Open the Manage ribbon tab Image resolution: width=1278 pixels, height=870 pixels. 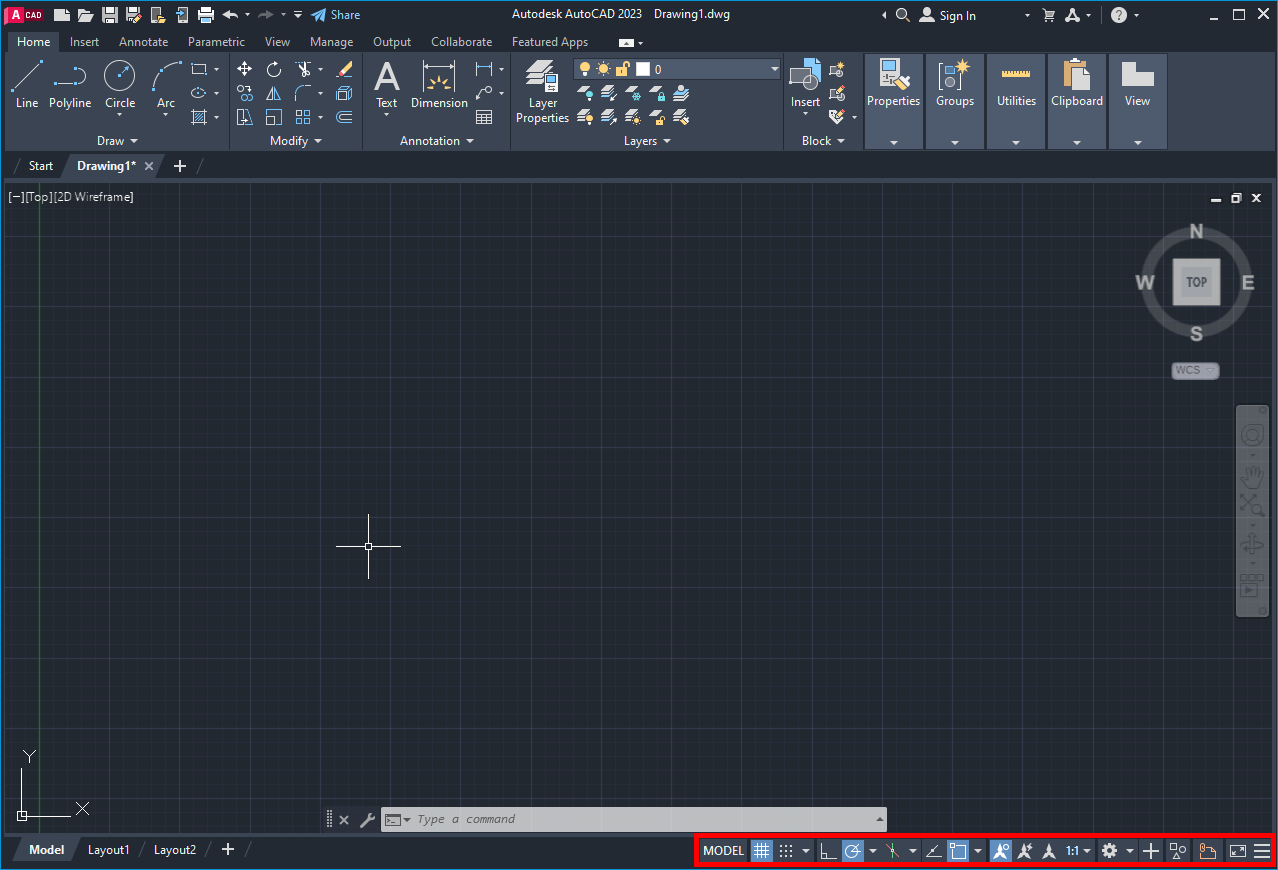(x=331, y=42)
